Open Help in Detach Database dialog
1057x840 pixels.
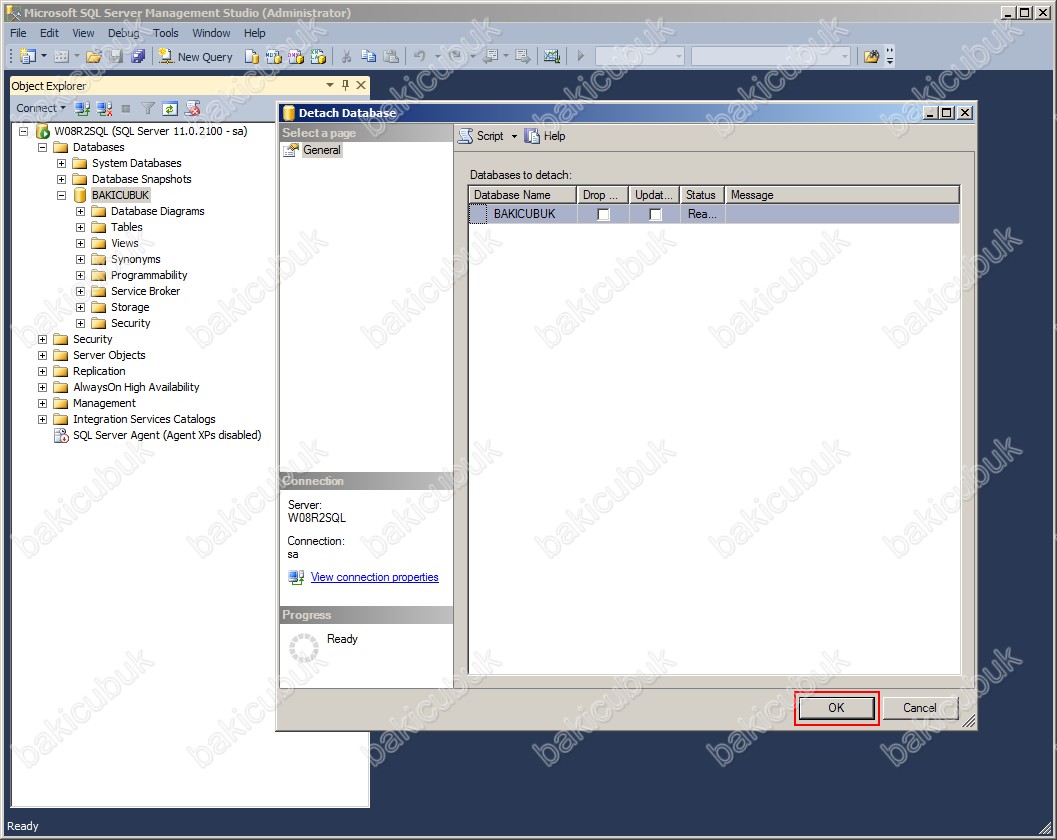click(545, 136)
